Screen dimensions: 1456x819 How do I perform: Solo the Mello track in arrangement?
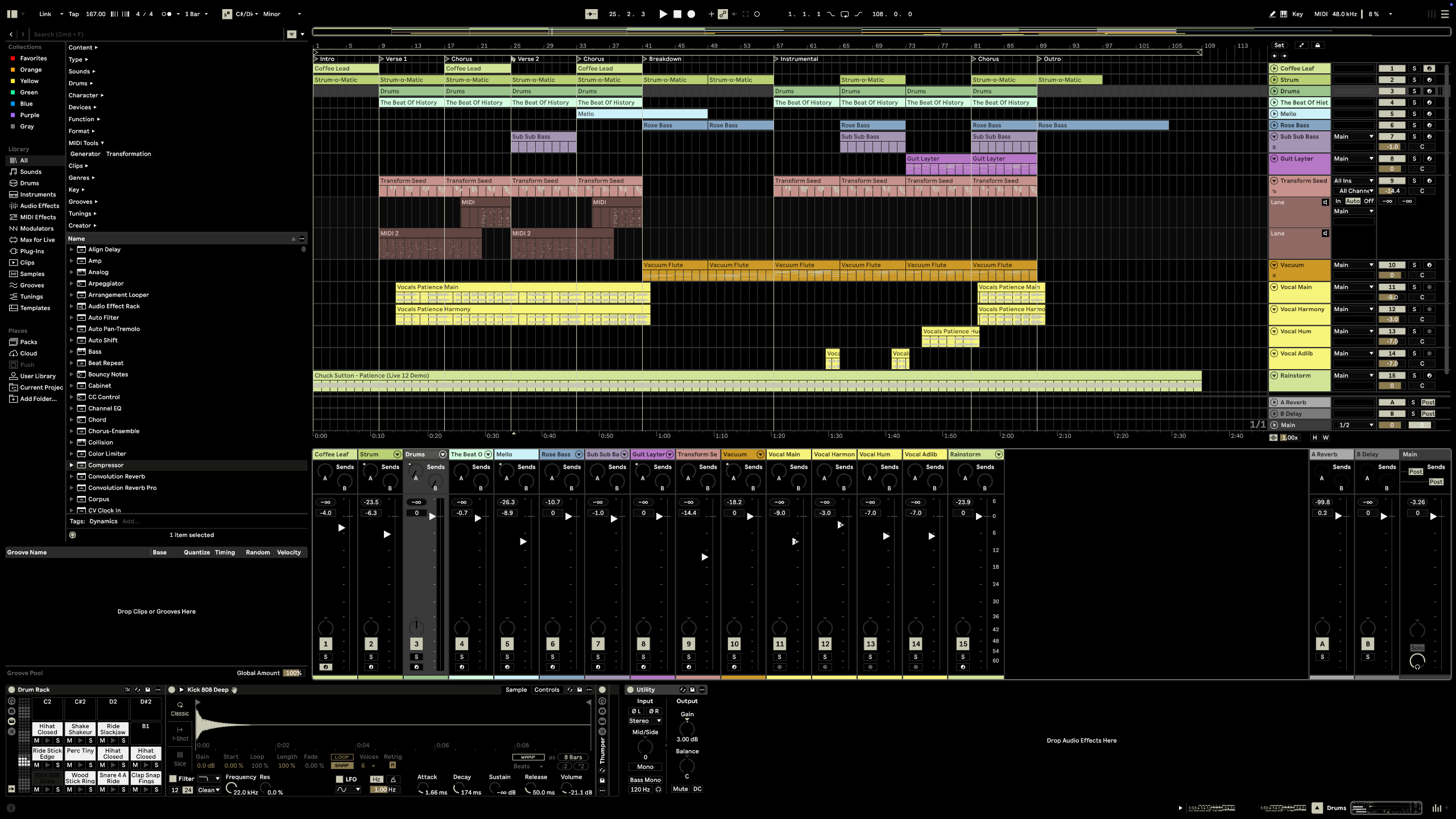click(1414, 114)
